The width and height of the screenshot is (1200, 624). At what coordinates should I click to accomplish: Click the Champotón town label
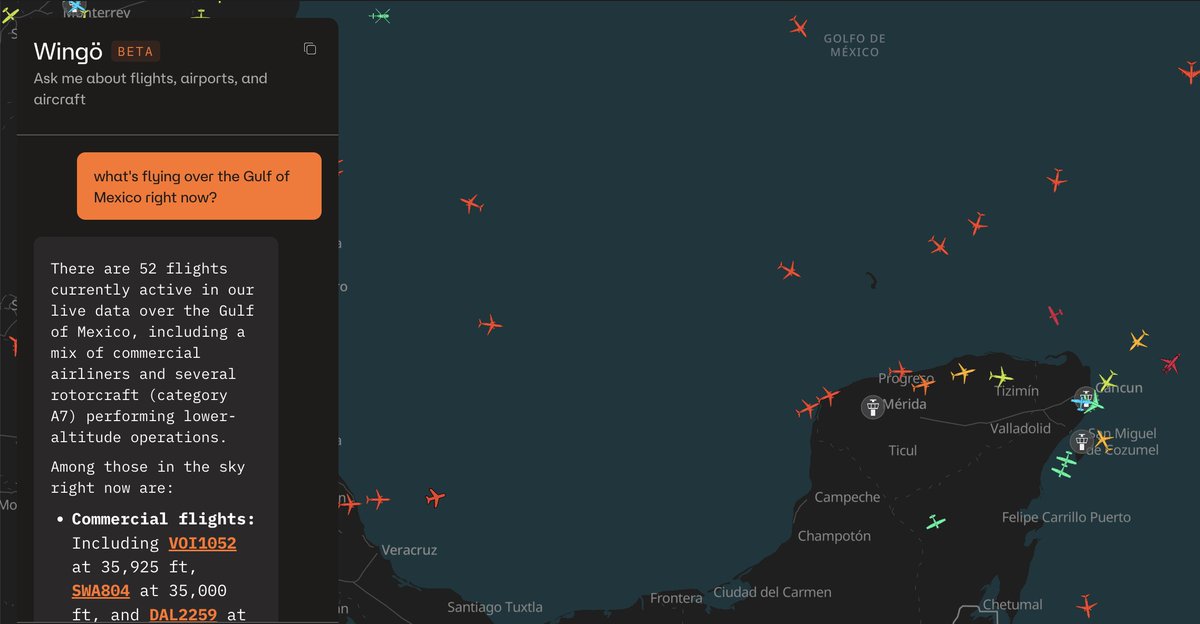834,536
